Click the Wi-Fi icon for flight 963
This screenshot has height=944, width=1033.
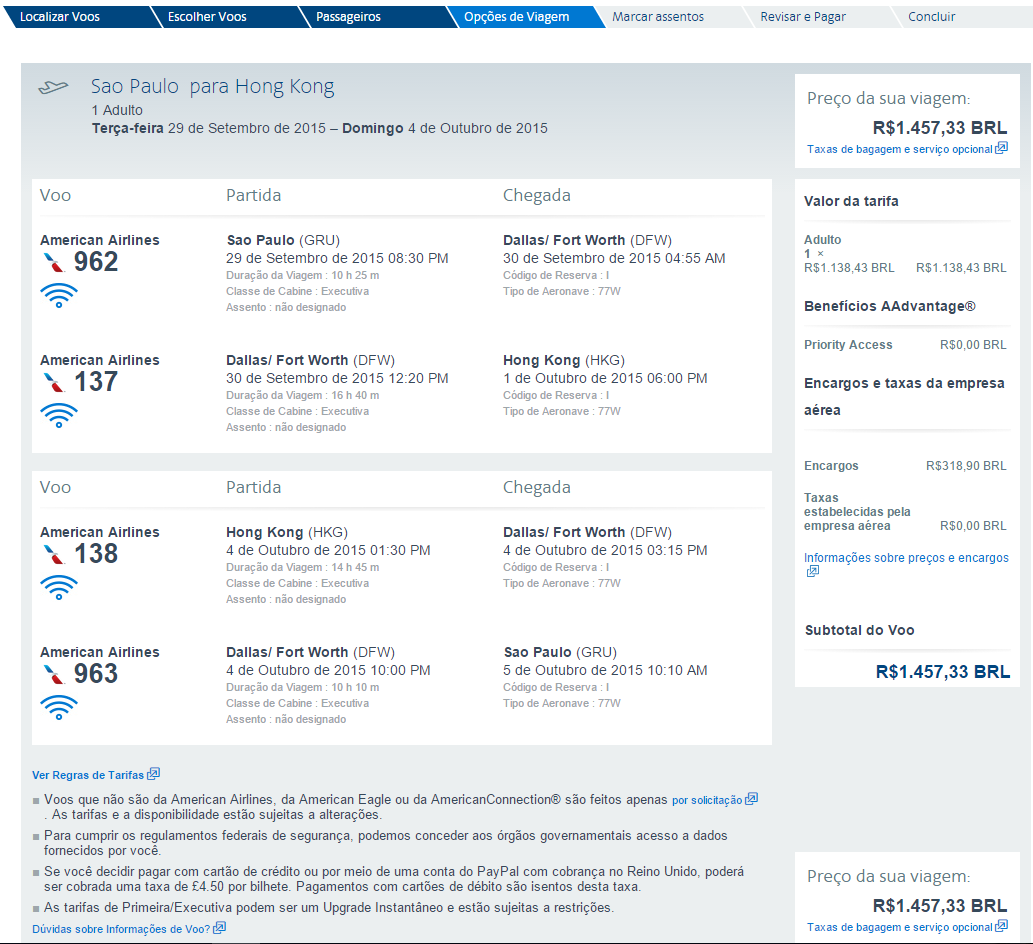click(59, 707)
